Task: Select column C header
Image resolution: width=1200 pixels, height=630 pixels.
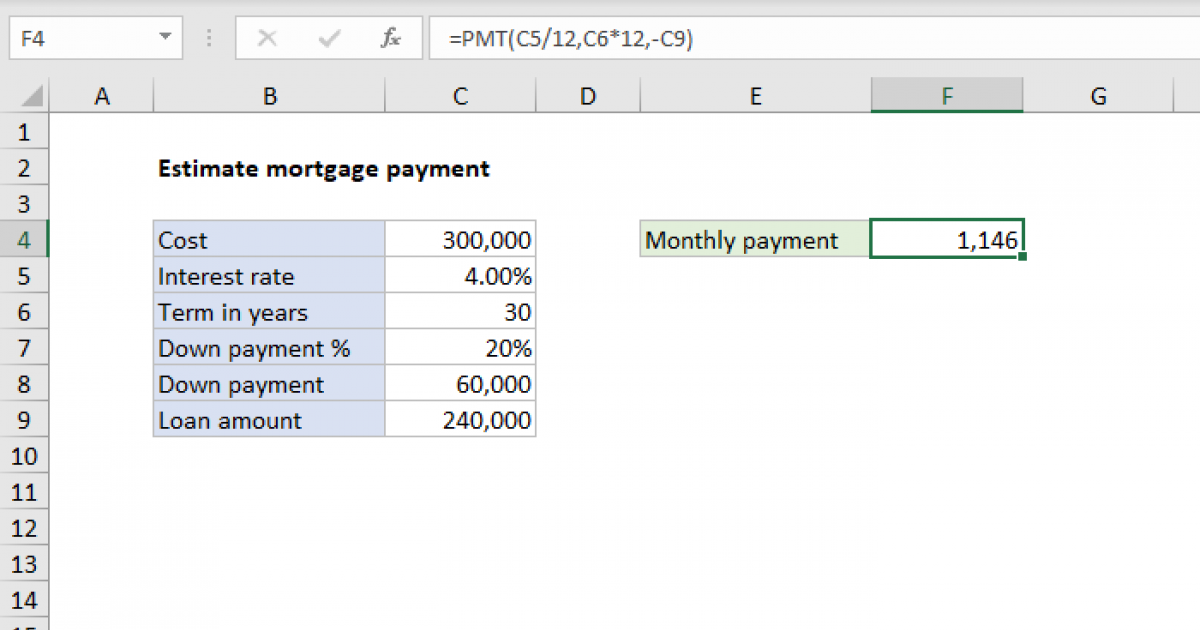Action: coord(460,96)
